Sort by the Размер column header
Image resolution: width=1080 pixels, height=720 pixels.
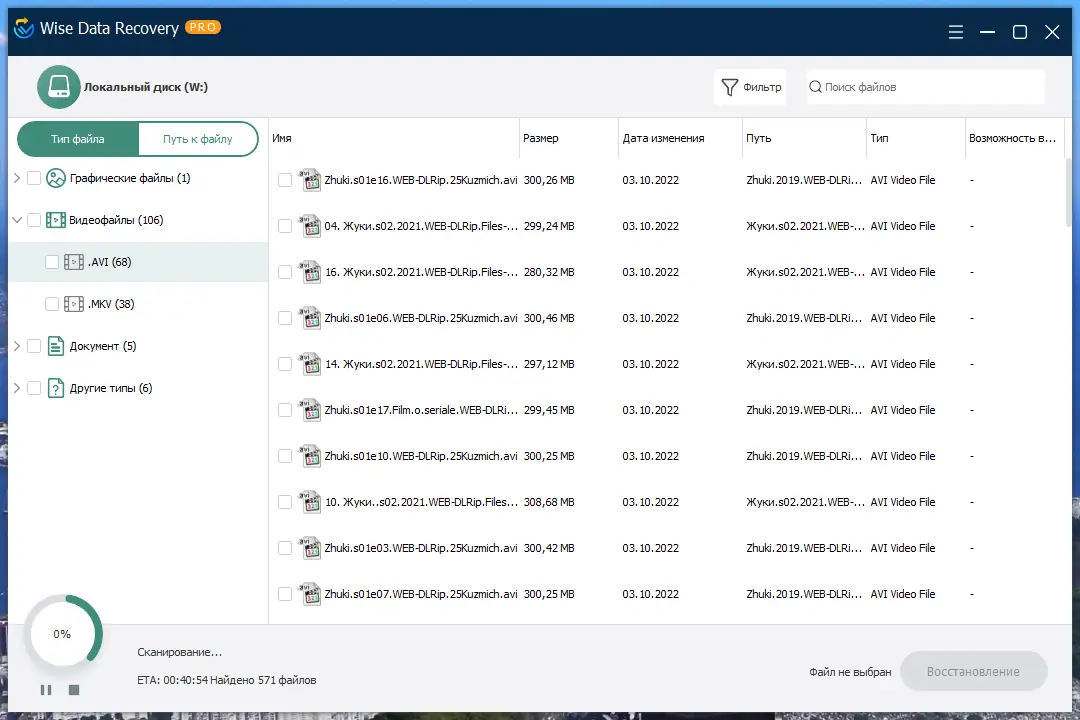pyautogui.click(x=568, y=138)
